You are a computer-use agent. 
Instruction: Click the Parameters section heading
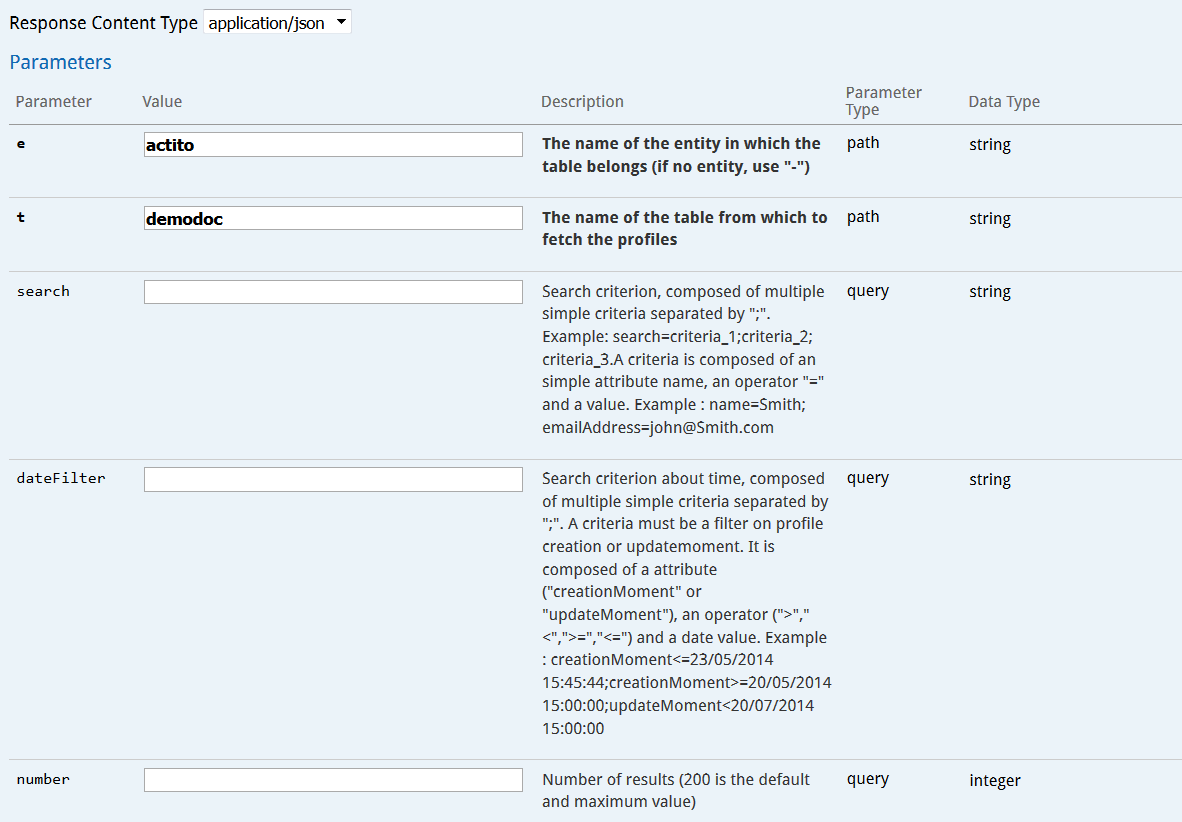point(60,62)
